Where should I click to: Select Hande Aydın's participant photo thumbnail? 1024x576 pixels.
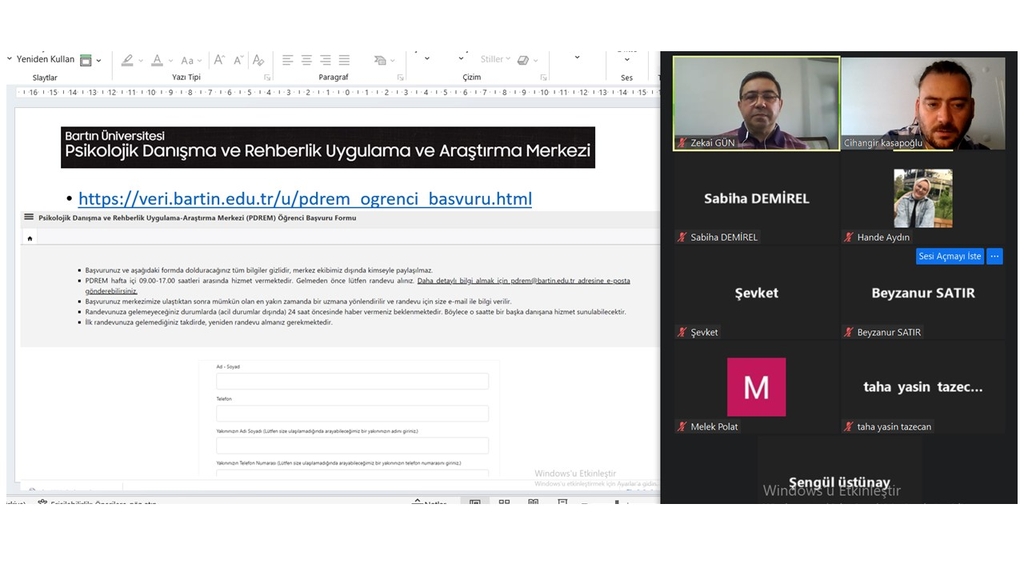click(x=922, y=198)
